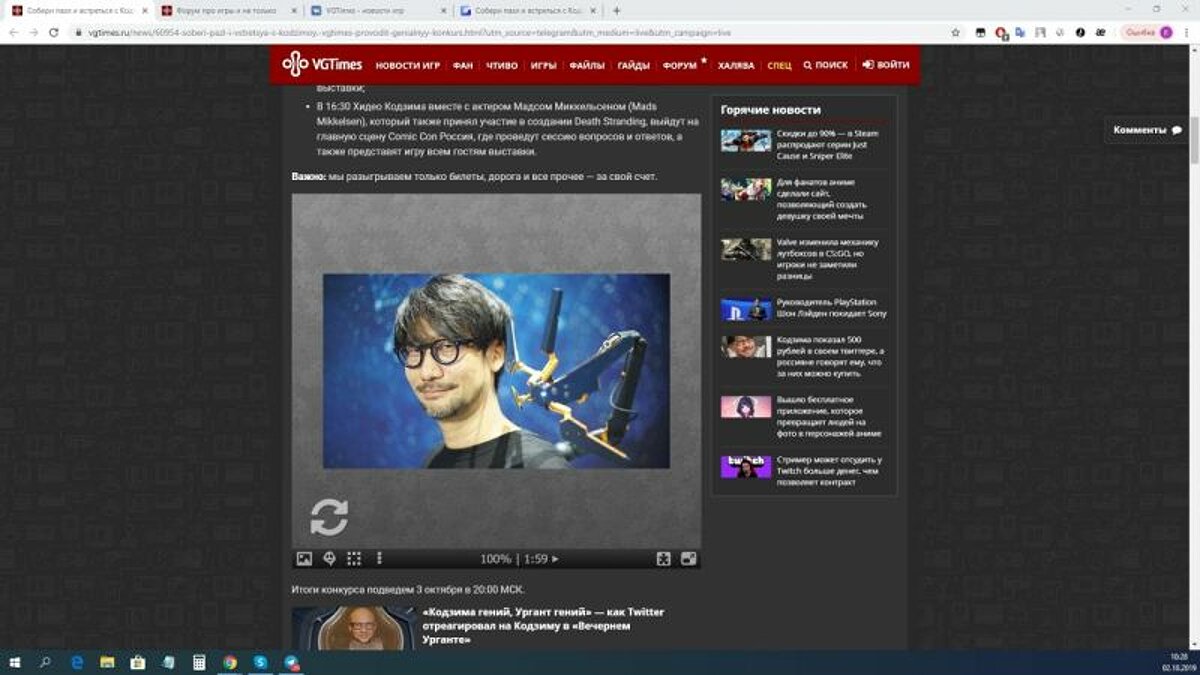Open the Twitch streamer news thumbnail
The width and height of the screenshot is (1200, 675).
[746, 467]
